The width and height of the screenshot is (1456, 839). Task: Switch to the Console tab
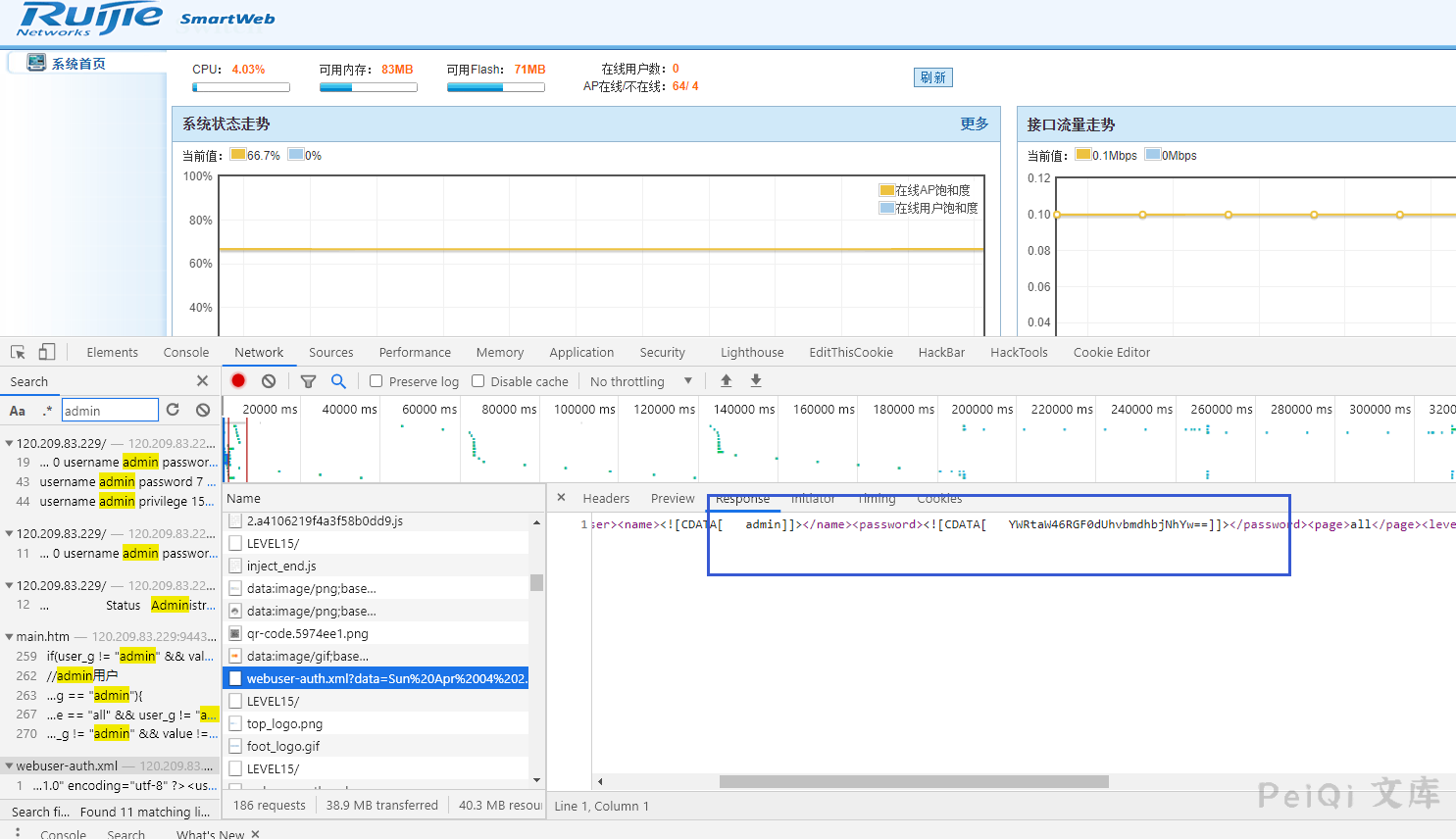[x=186, y=353]
